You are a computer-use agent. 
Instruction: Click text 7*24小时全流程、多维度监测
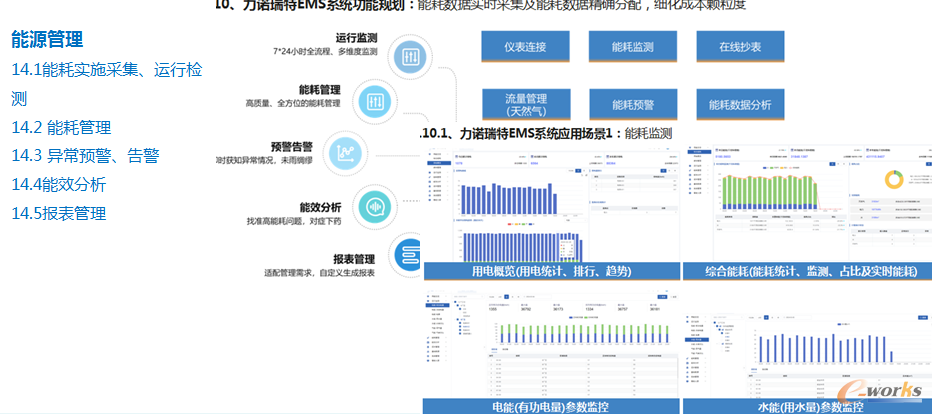coord(325,52)
